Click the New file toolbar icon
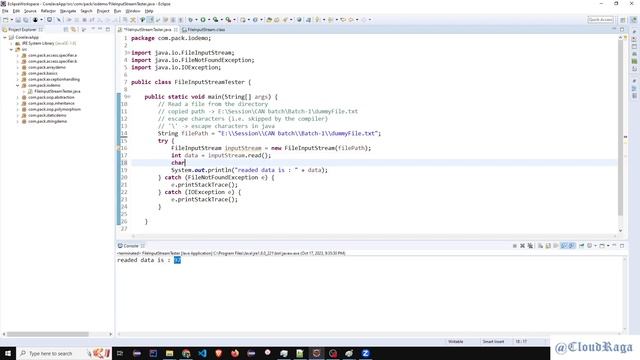640x360 pixels. point(5,20)
